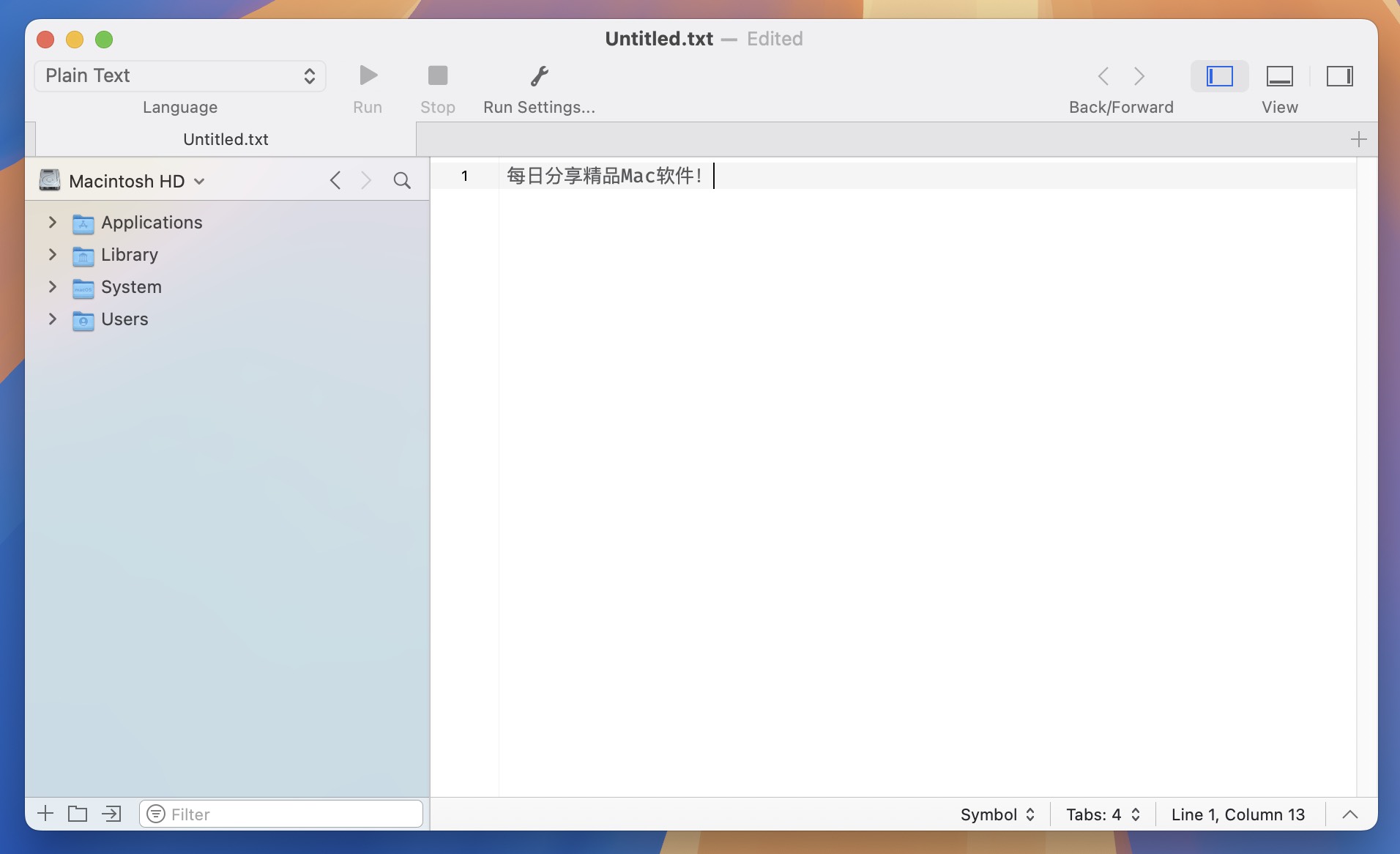
Task: Add a new tab with plus button
Action: (x=1359, y=139)
